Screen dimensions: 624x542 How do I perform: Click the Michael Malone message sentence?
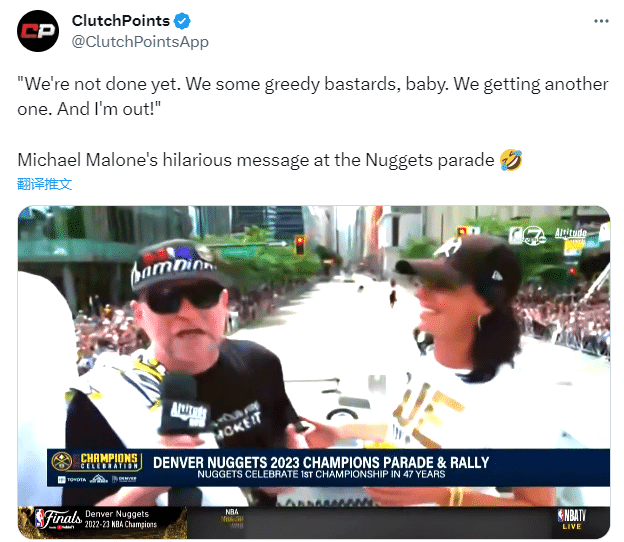pos(255,160)
